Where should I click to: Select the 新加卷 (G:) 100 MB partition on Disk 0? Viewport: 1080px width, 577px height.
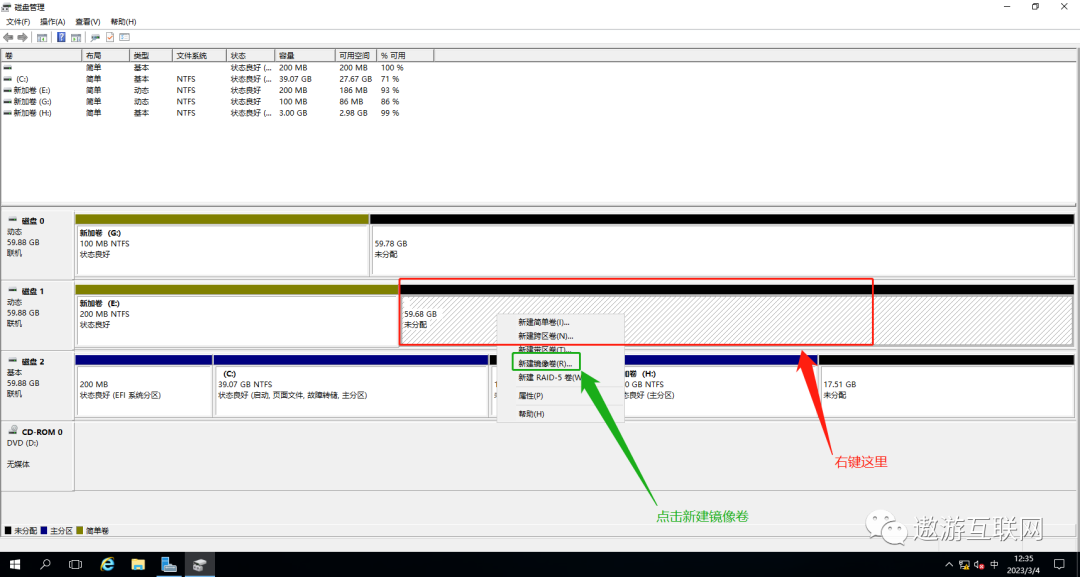(x=222, y=244)
